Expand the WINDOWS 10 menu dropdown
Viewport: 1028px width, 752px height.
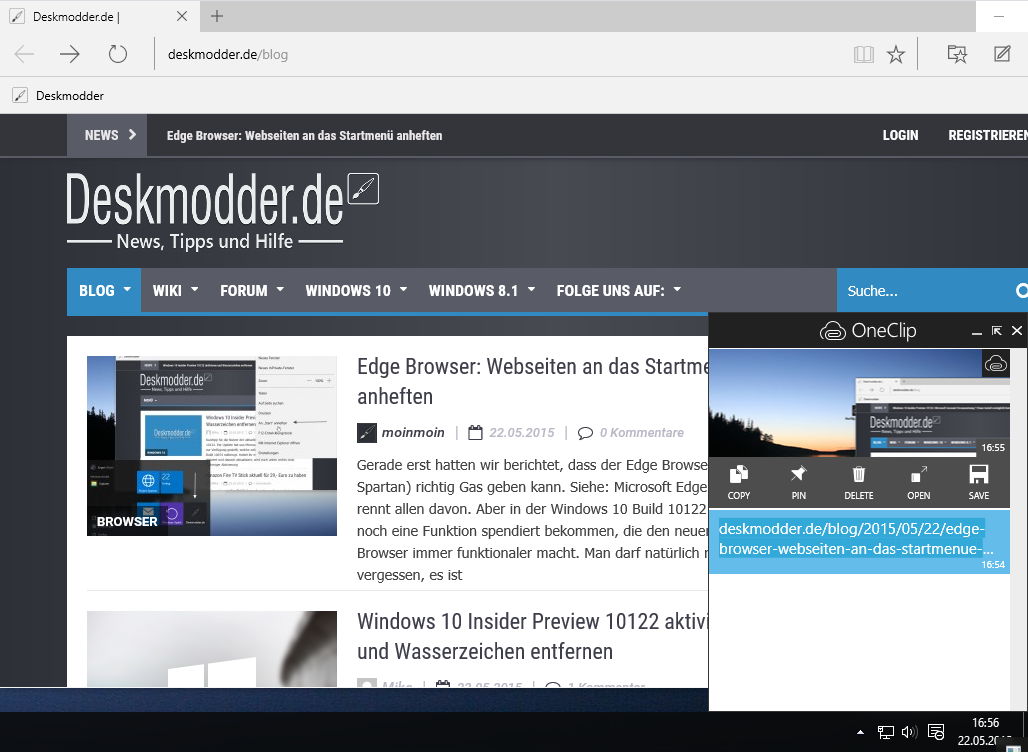pyautogui.click(x=356, y=290)
